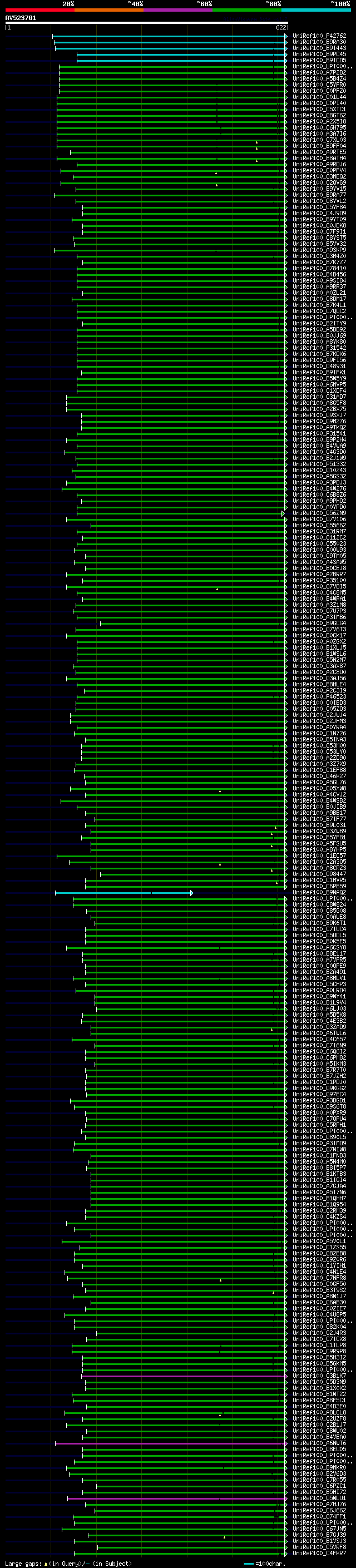The image size is (356, 1568).
Task: Click the cyan alignment bar for UniRef100_P42762
Action: tap(170, 36)
